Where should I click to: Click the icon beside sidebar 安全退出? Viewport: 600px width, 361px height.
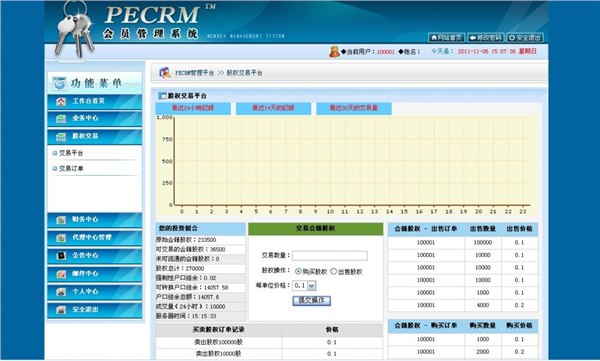coord(61,310)
